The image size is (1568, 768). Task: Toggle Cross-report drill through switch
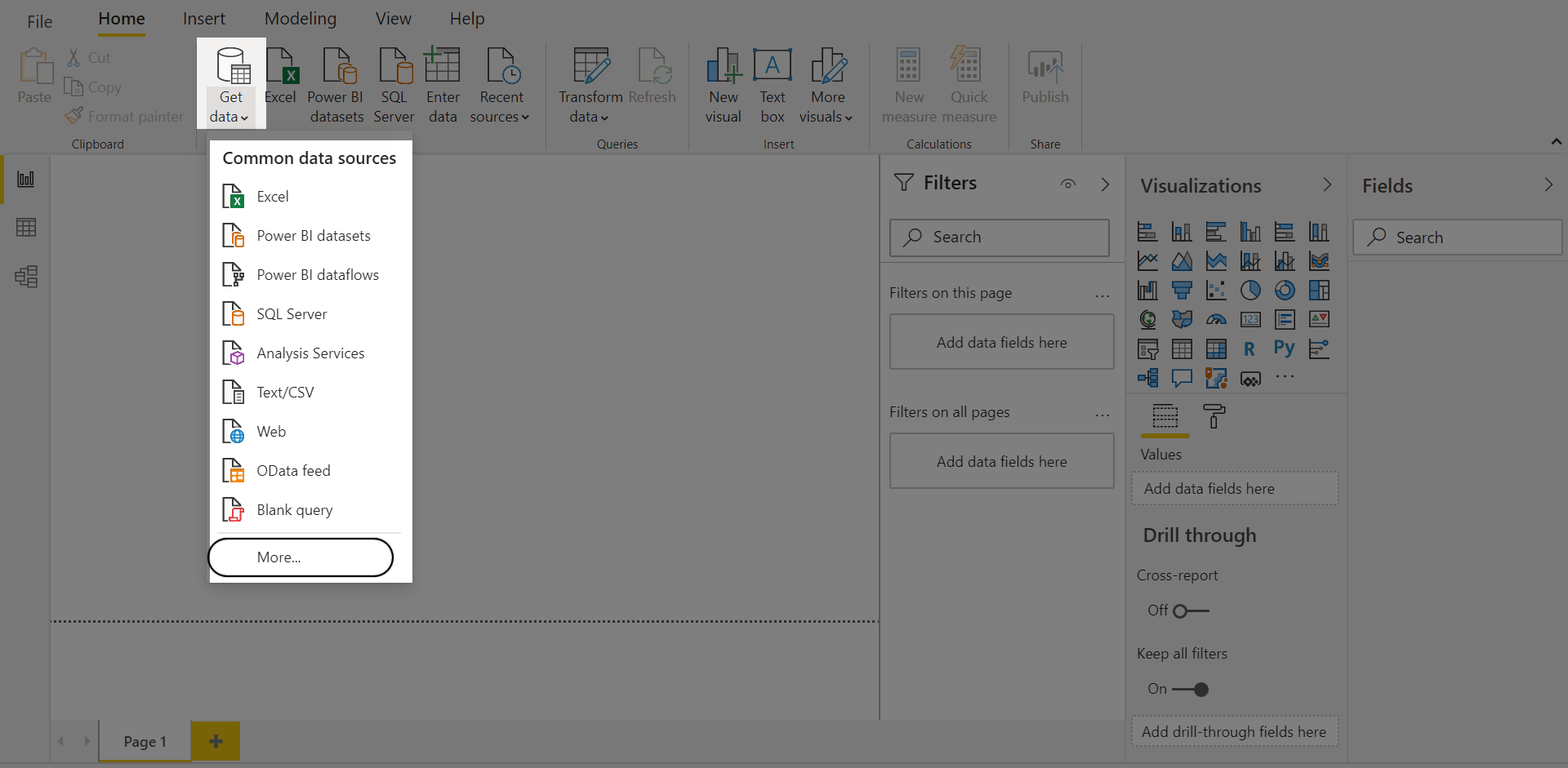coord(1191,610)
